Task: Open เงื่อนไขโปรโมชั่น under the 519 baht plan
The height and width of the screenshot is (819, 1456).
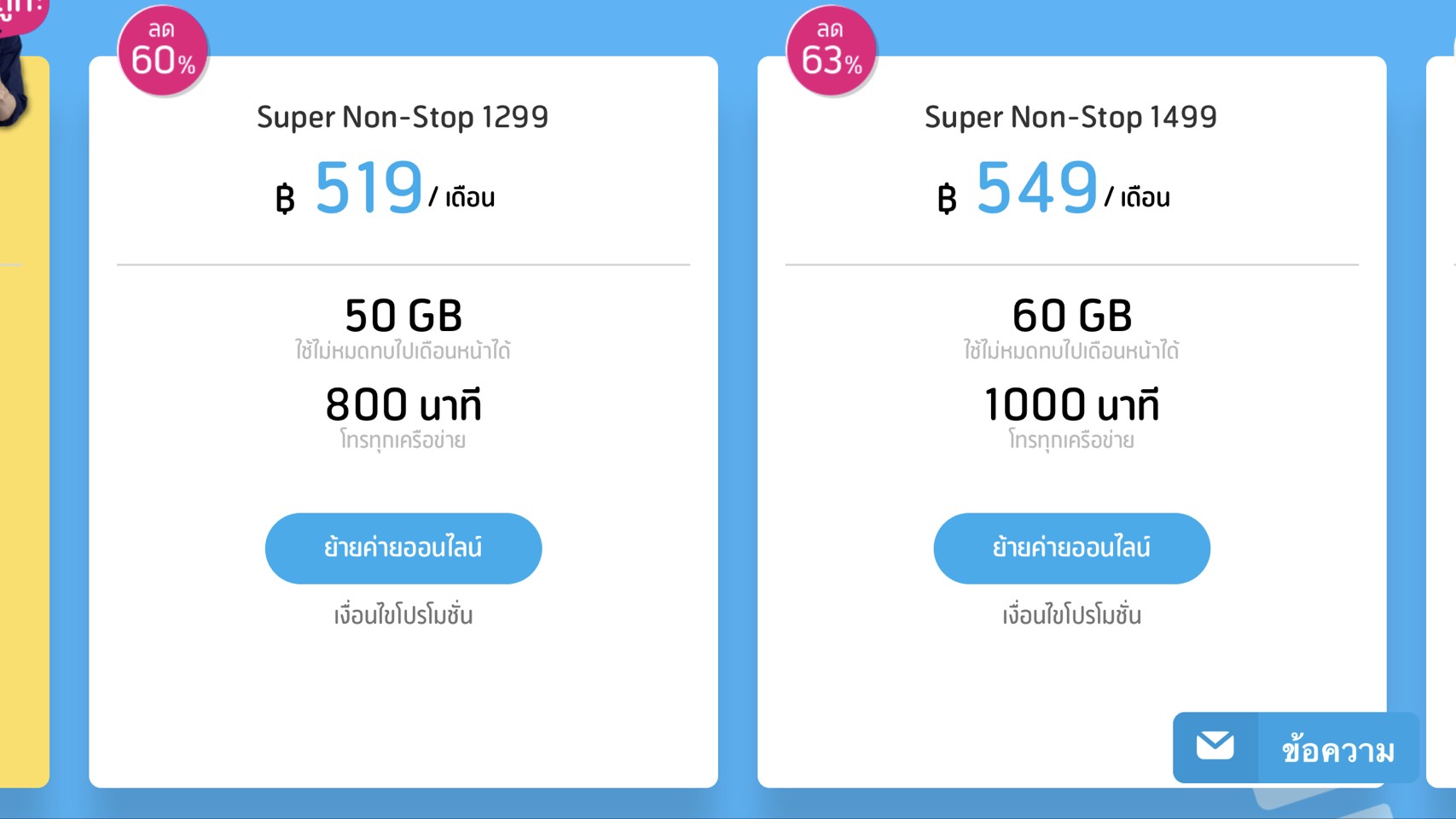Action: point(403,615)
